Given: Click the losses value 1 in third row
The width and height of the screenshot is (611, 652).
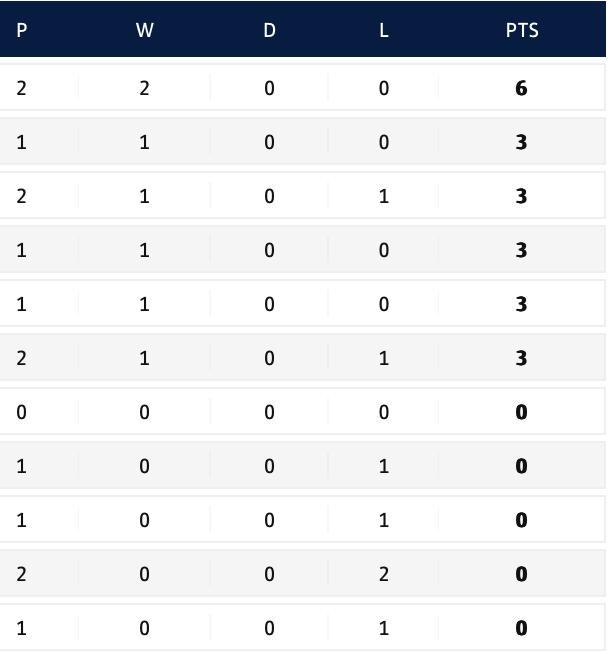Looking at the screenshot, I should coord(383,196).
